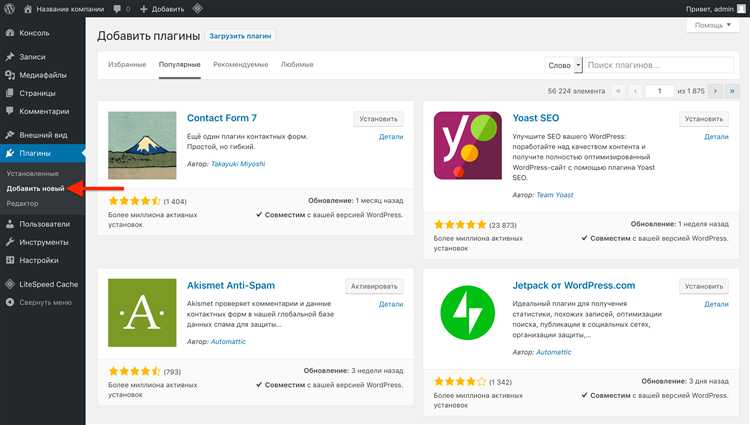Click the Плагины plug icon
This screenshot has width=750, height=425.
pyautogui.click(x=10, y=153)
